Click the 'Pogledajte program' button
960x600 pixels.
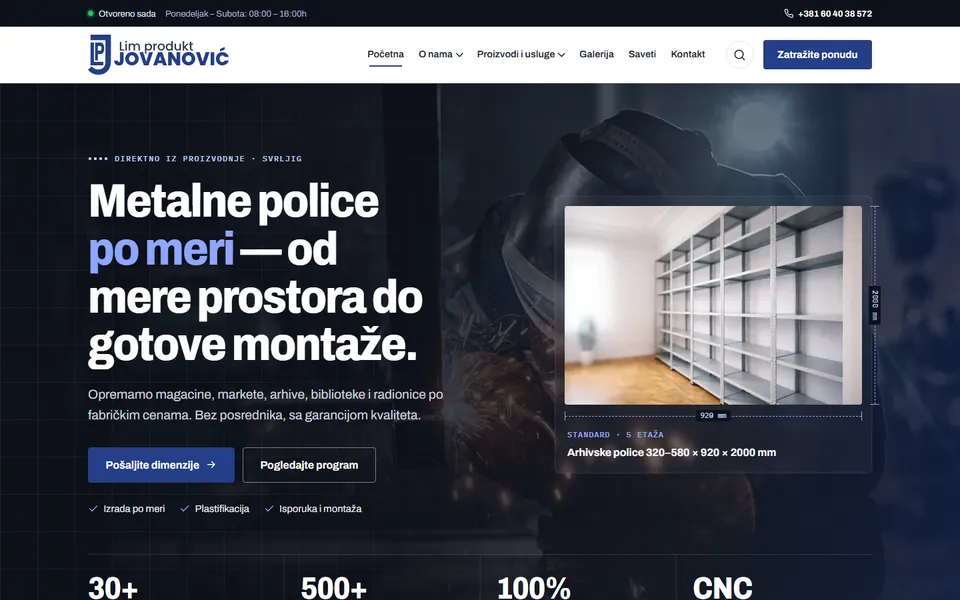click(309, 465)
